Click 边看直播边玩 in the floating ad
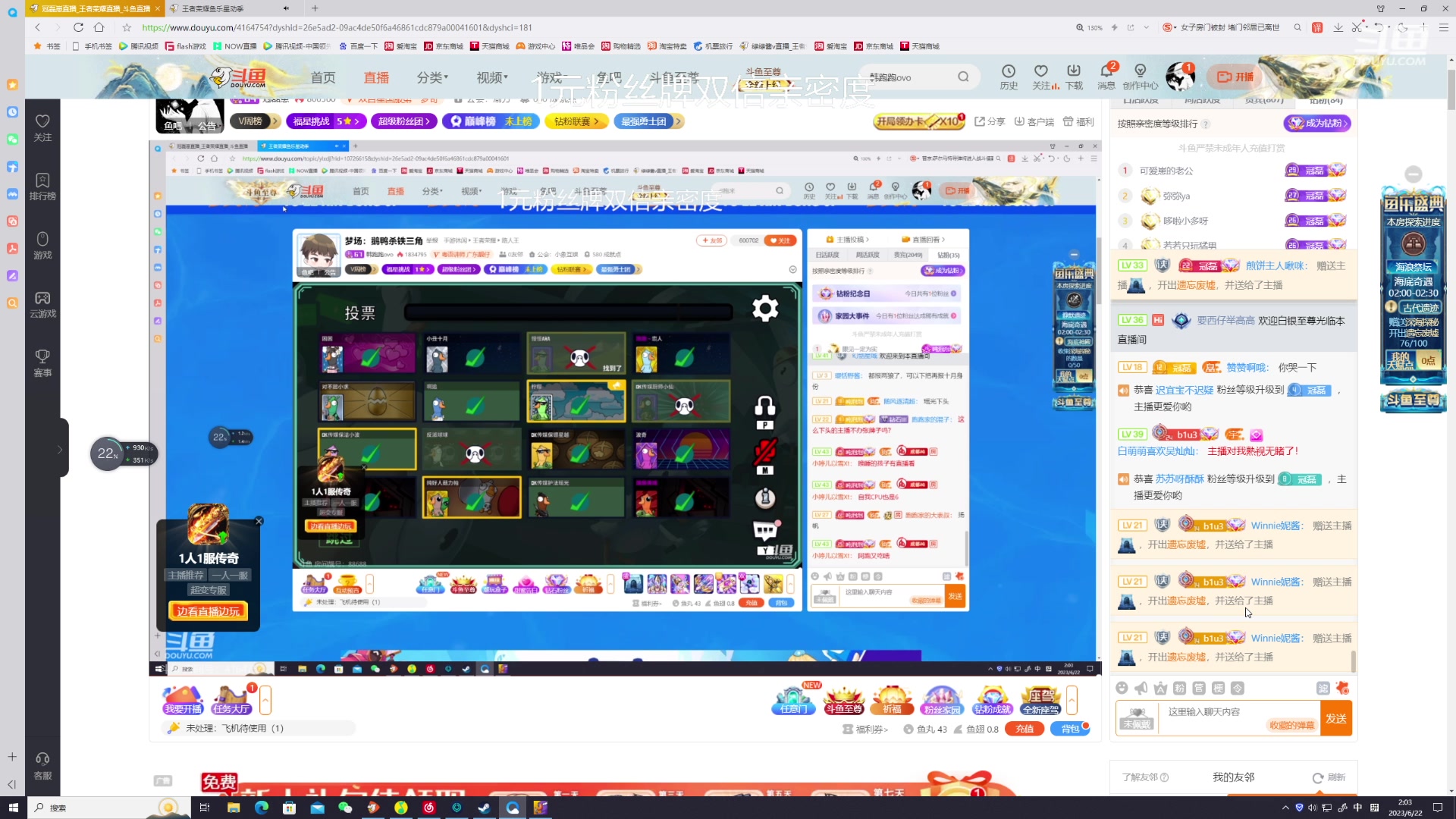1456x819 pixels. tap(208, 611)
